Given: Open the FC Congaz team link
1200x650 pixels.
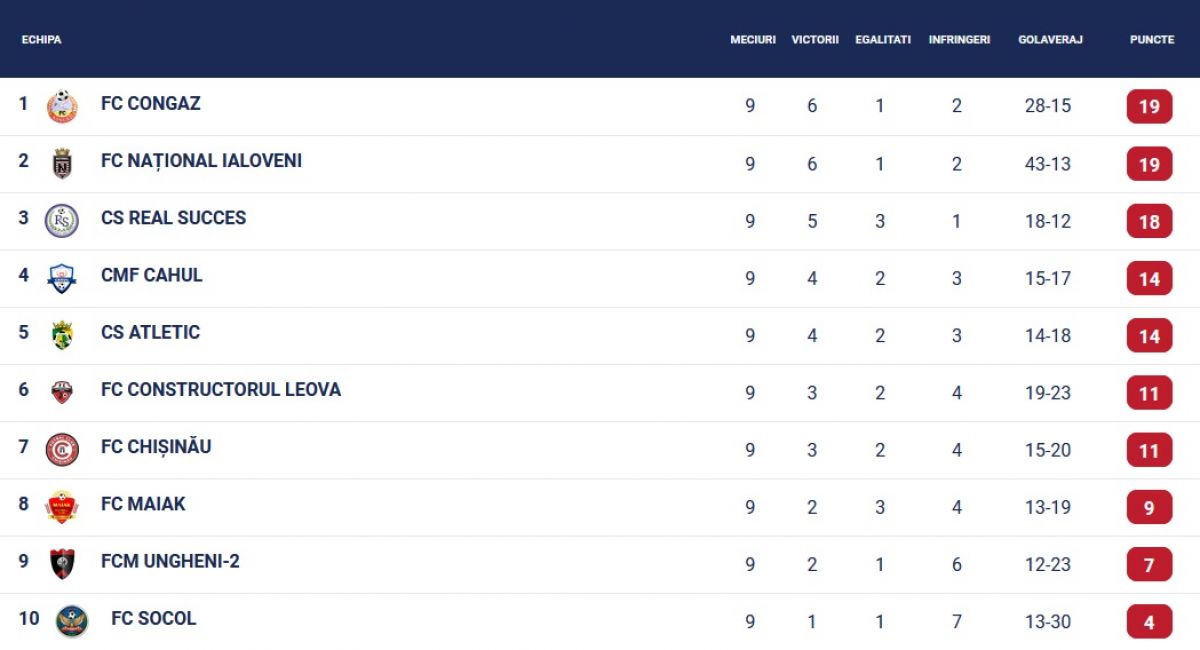Looking at the screenshot, I should click(151, 103).
